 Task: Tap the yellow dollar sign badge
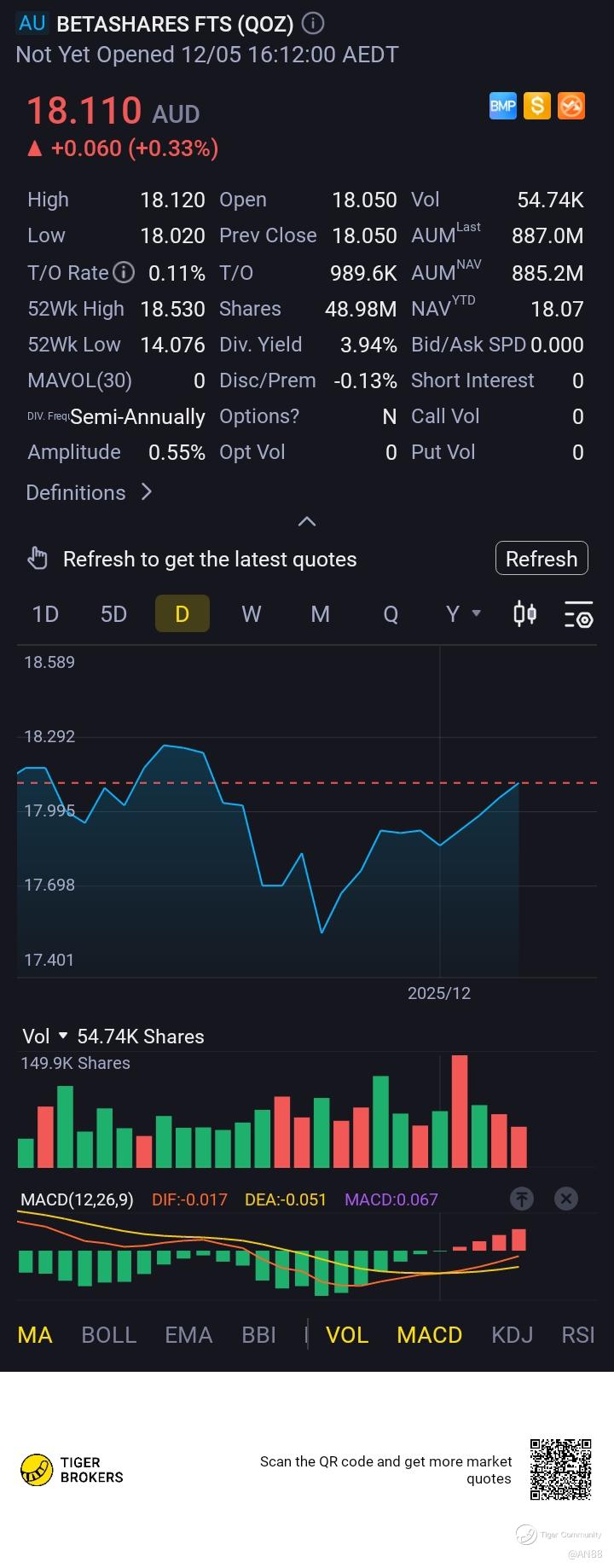[x=537, y=106]
